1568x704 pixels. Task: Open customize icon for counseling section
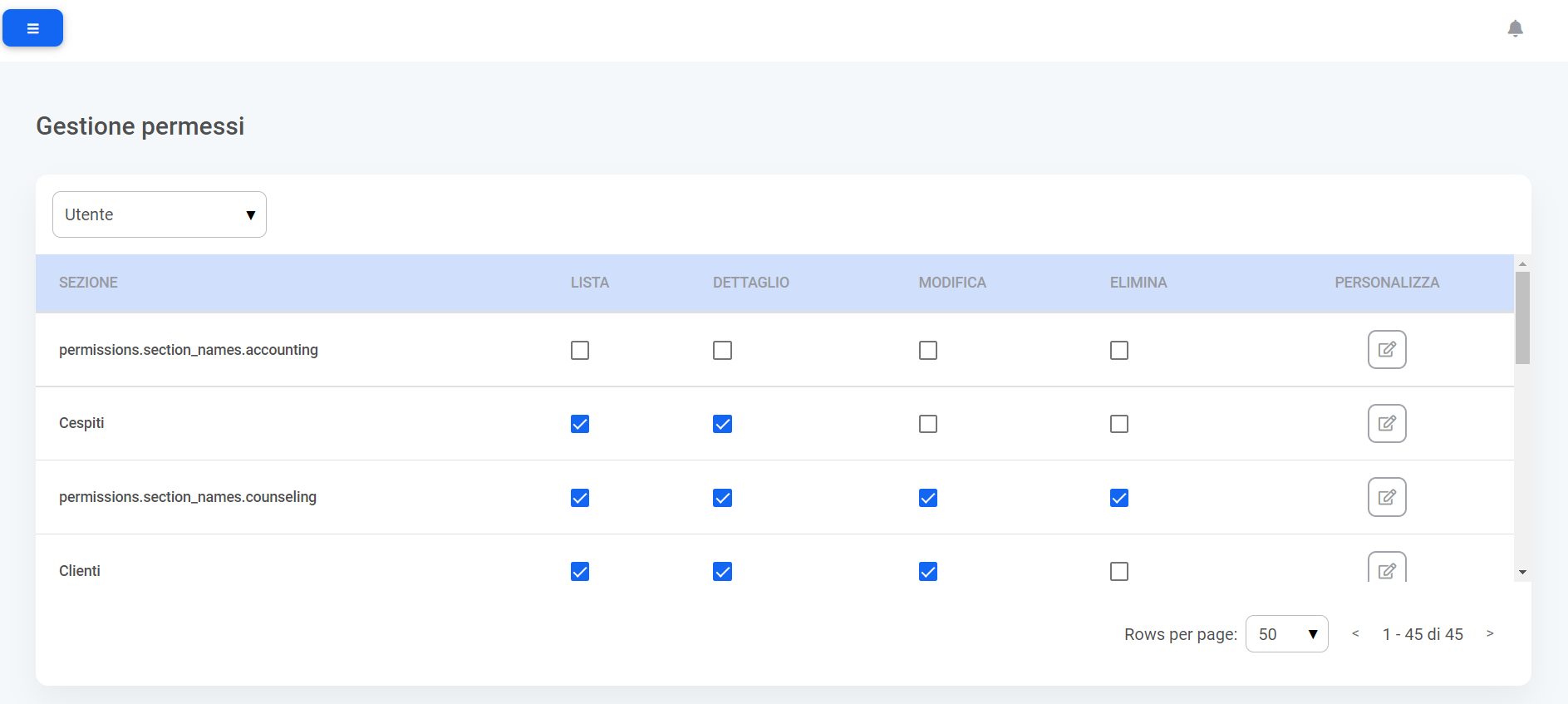(1386, 497)
